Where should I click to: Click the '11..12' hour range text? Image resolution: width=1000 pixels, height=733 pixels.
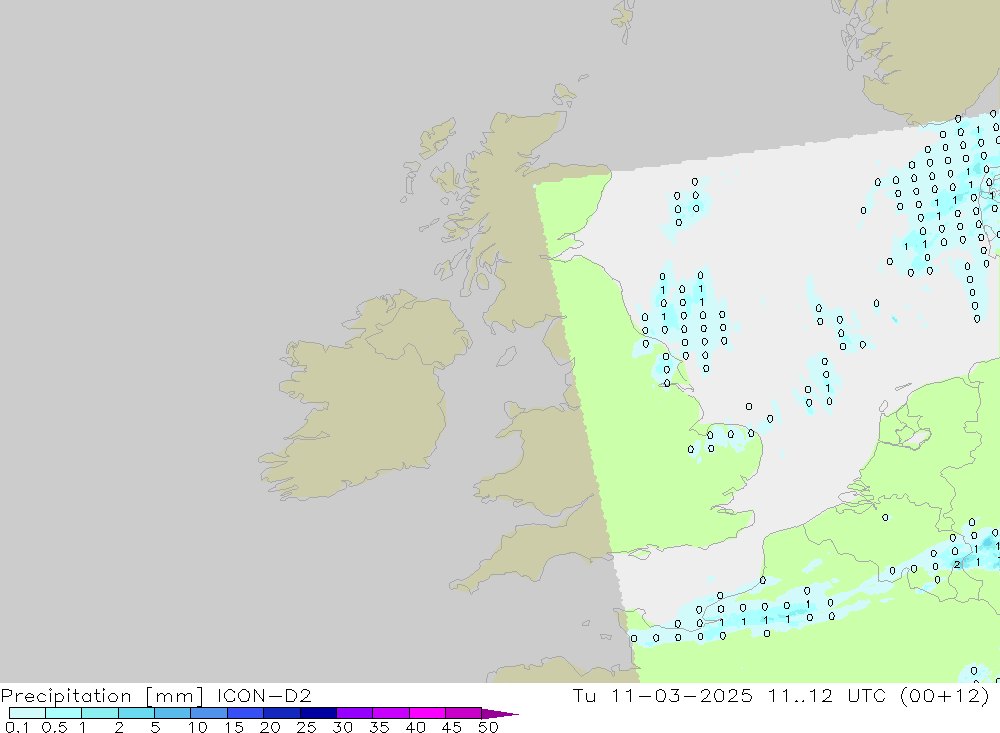point(800,695)
